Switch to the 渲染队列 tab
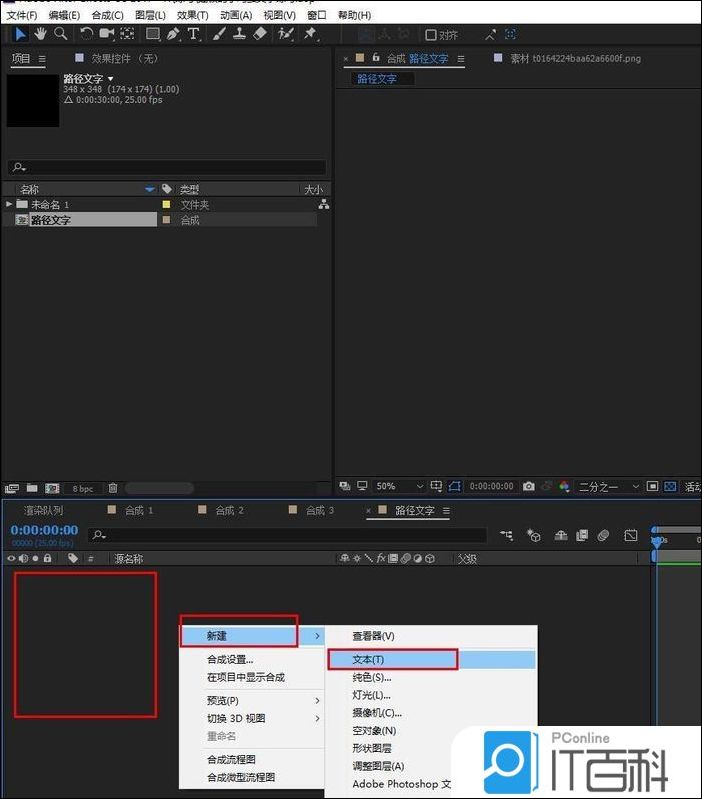 pyautogui.click(x=43, y=510)
